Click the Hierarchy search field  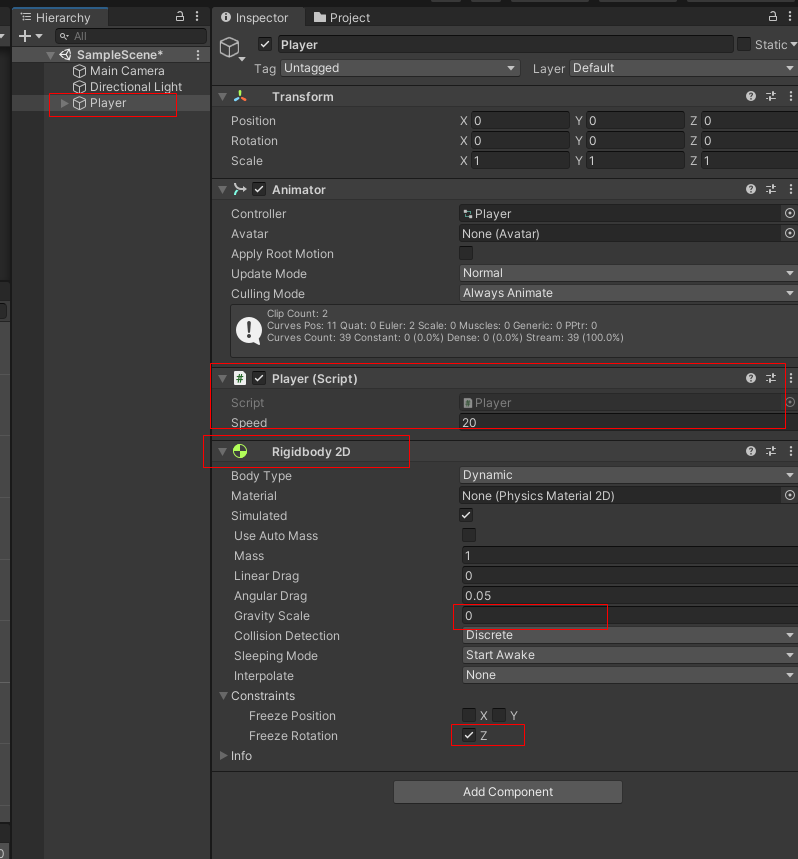click(131, 36)
